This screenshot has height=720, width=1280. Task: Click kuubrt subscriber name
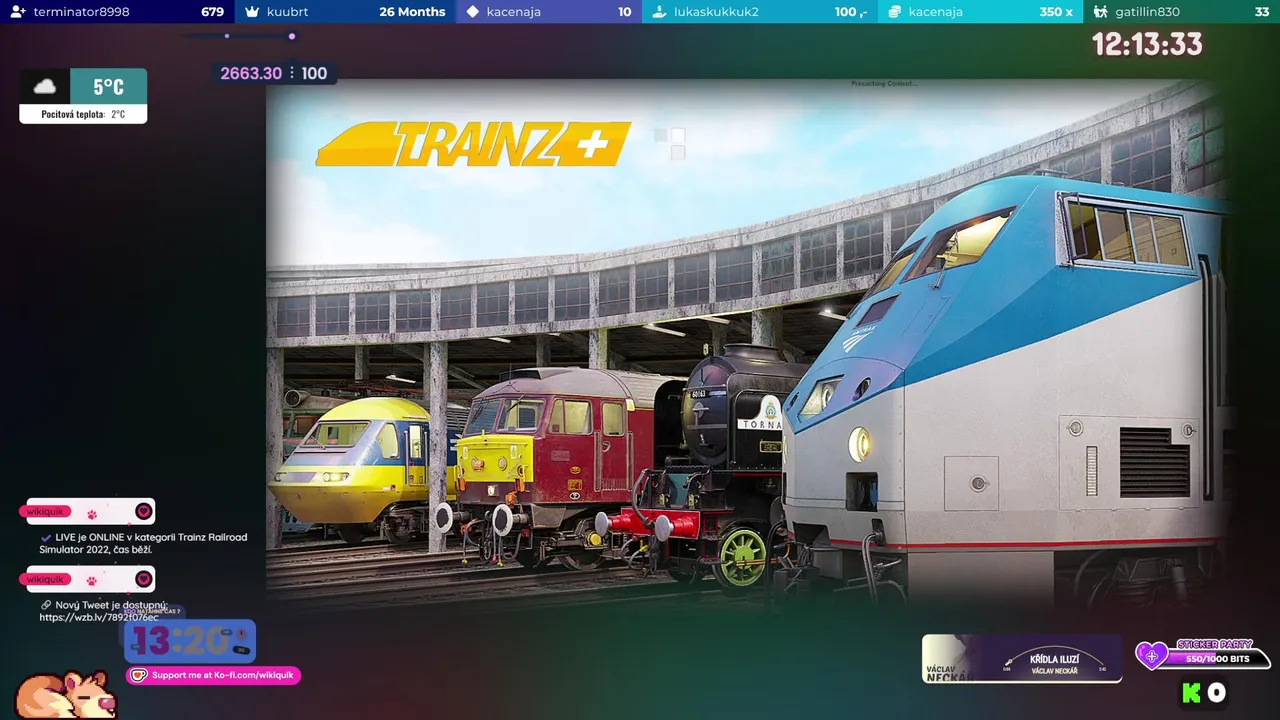click(x=288, y=12)
